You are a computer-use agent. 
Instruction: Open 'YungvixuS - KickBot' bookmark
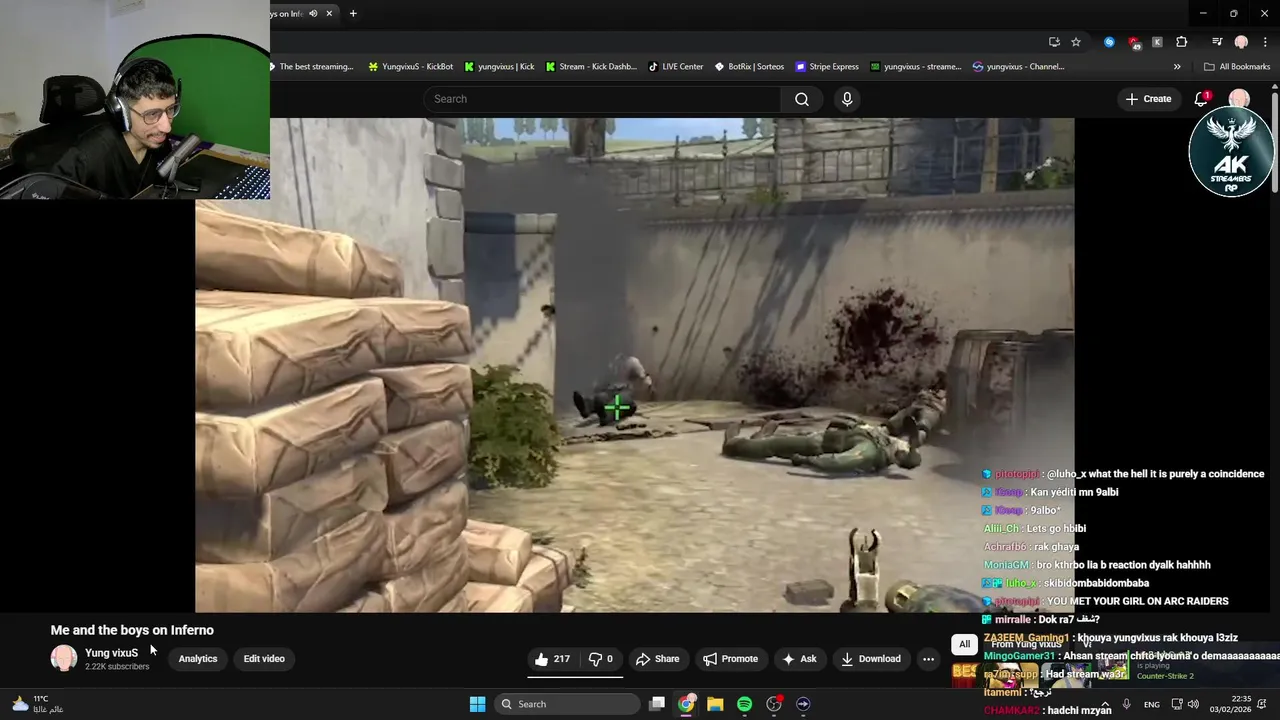(410, 67)
